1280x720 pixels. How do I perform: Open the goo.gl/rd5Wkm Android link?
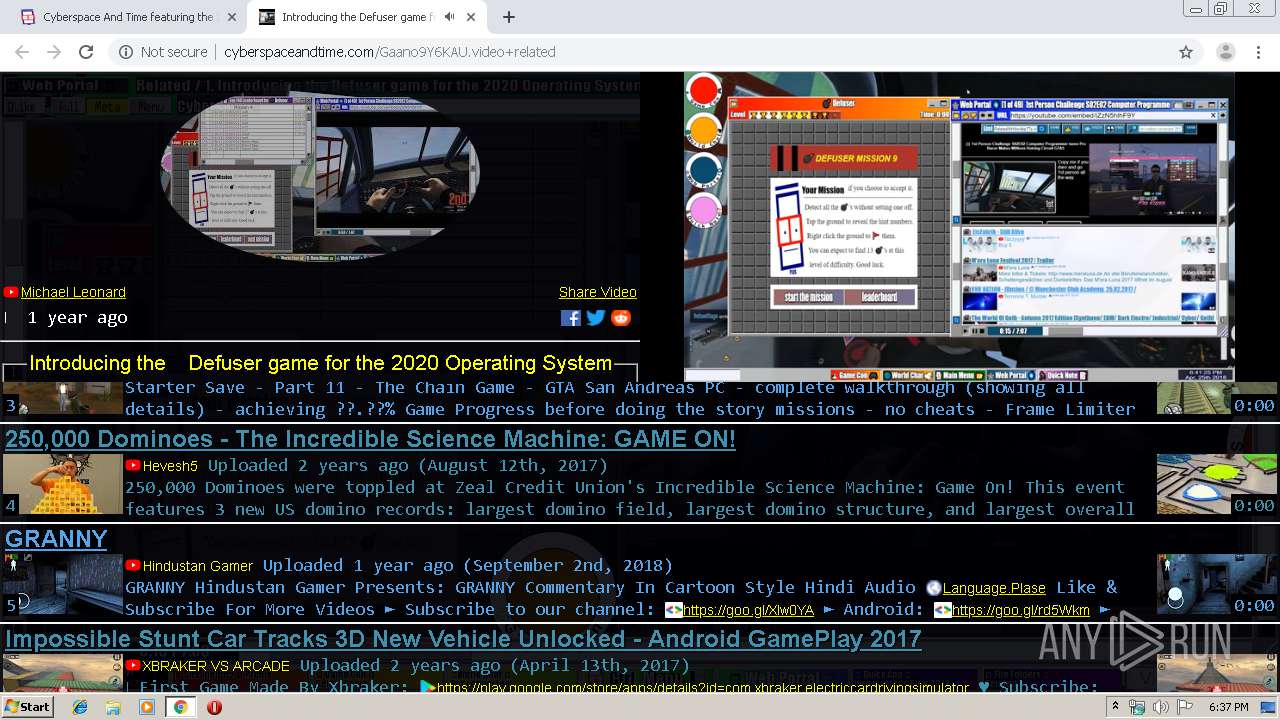pos(1020,610)
